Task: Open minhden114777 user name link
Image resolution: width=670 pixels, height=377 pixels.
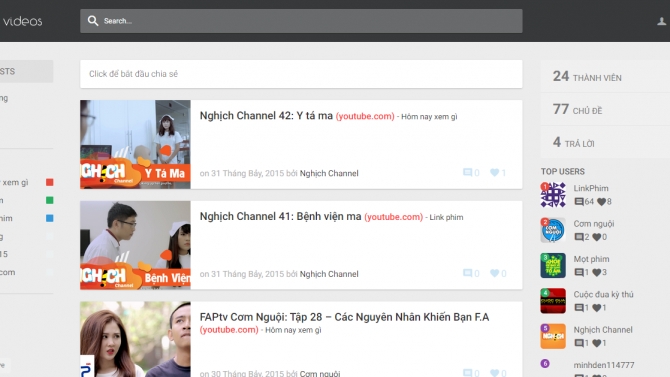Action: pos(604,365)
